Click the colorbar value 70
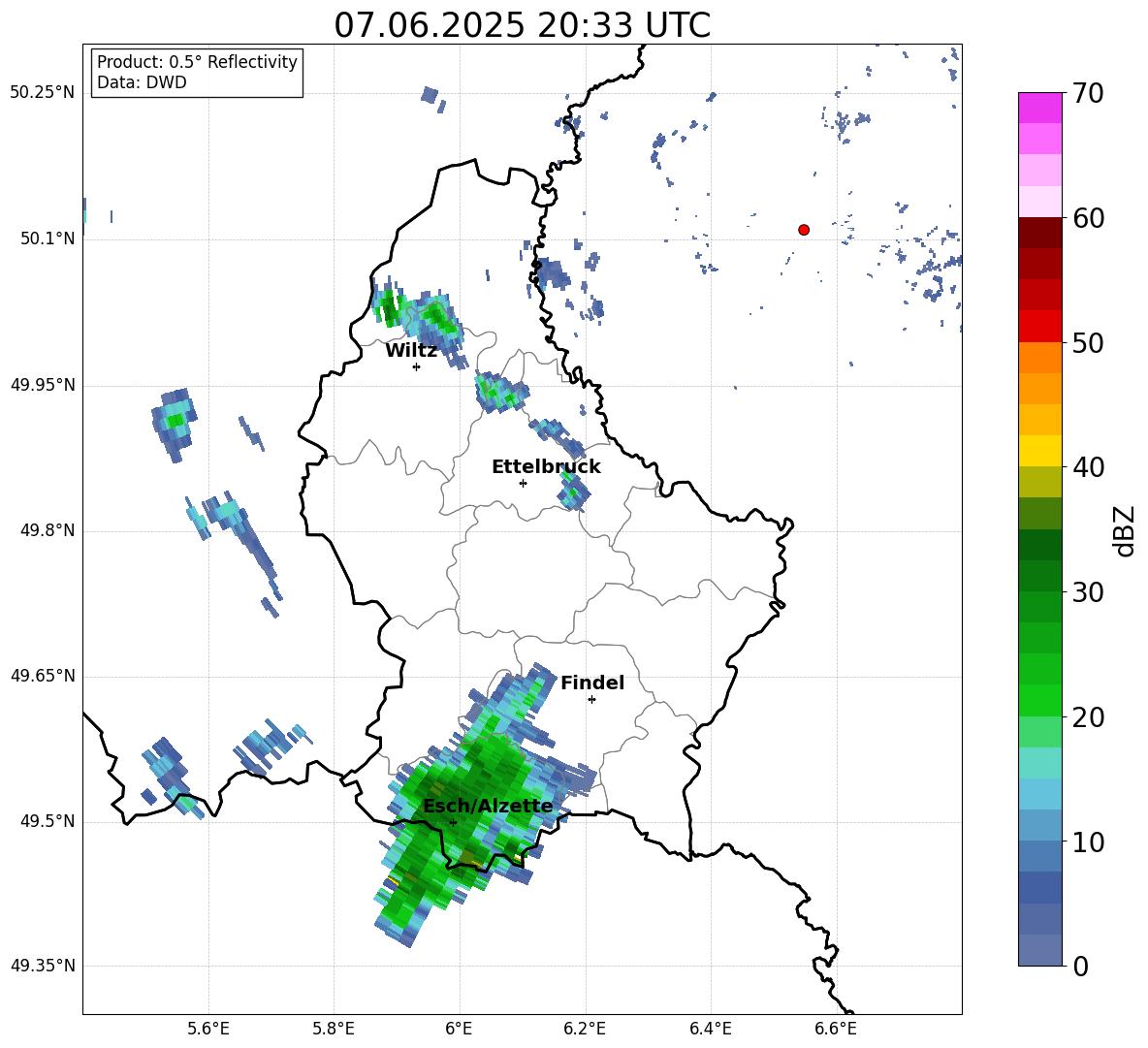Screen dimensions: 1148x1048 [x=1088, y=93]
